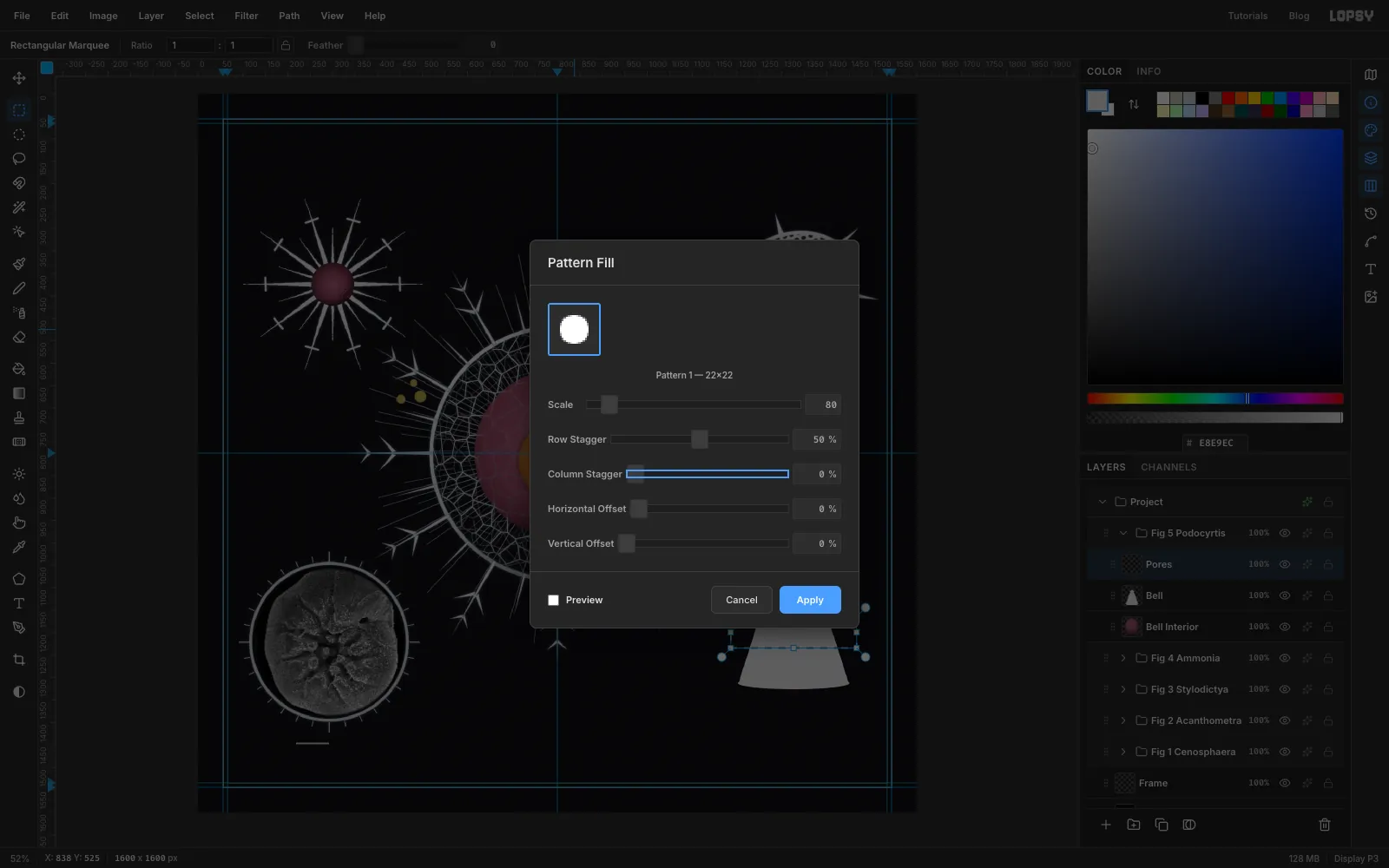Switch to the Info tab
The width and height of the screenshot is (1389, 868).
[1149, 71]
